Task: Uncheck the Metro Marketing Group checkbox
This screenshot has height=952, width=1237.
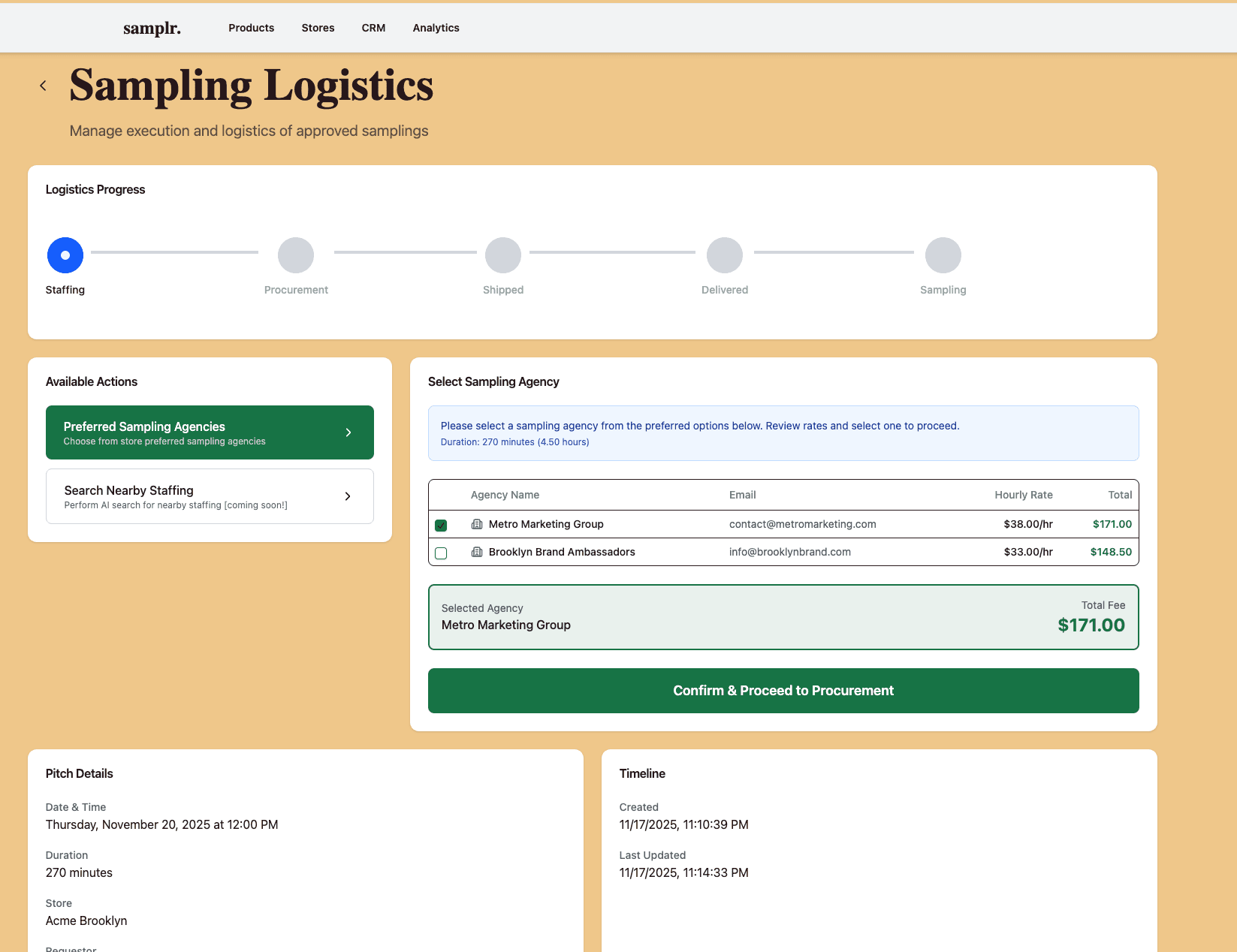Action: tap(441, 526)
